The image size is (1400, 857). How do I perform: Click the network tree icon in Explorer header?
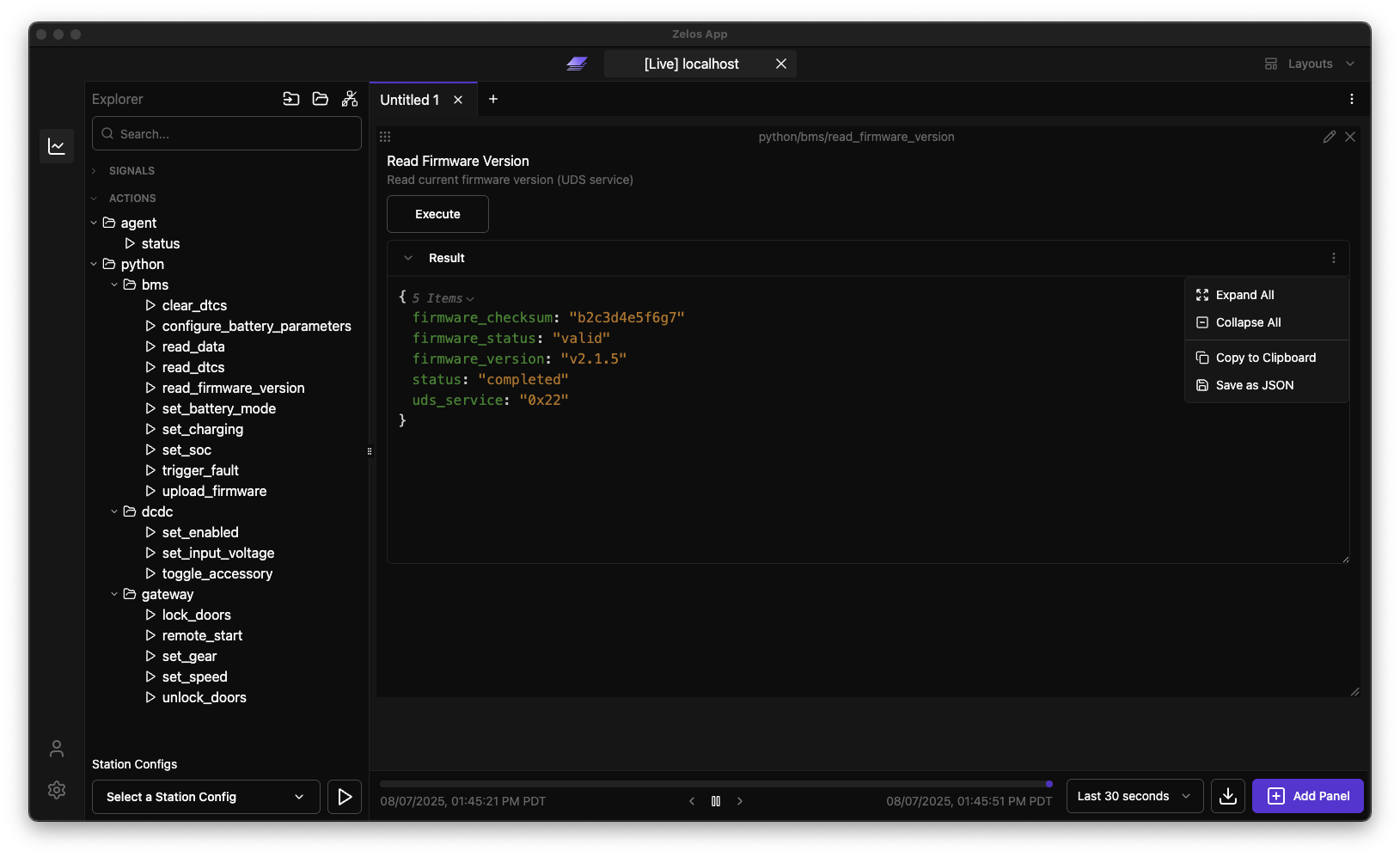(350, 99)
